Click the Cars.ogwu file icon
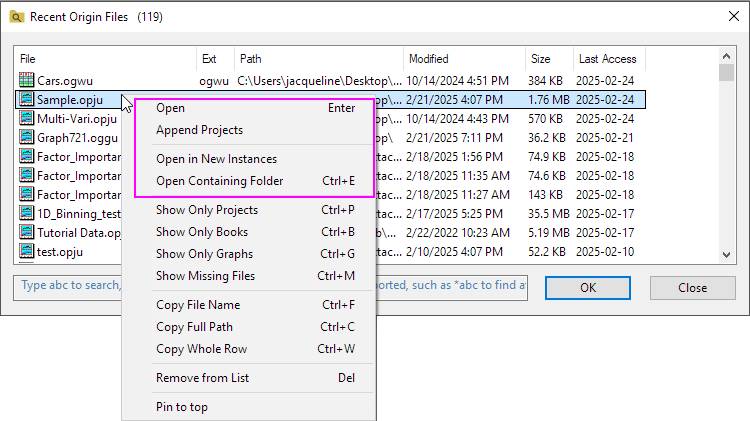The width and height of the screenshot is (750, 421). pos(27,80)
